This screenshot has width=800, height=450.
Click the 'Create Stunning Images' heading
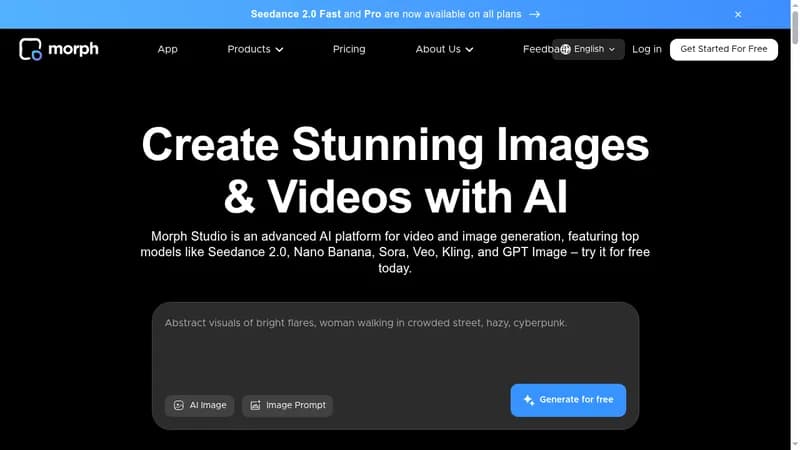(395, 170)
